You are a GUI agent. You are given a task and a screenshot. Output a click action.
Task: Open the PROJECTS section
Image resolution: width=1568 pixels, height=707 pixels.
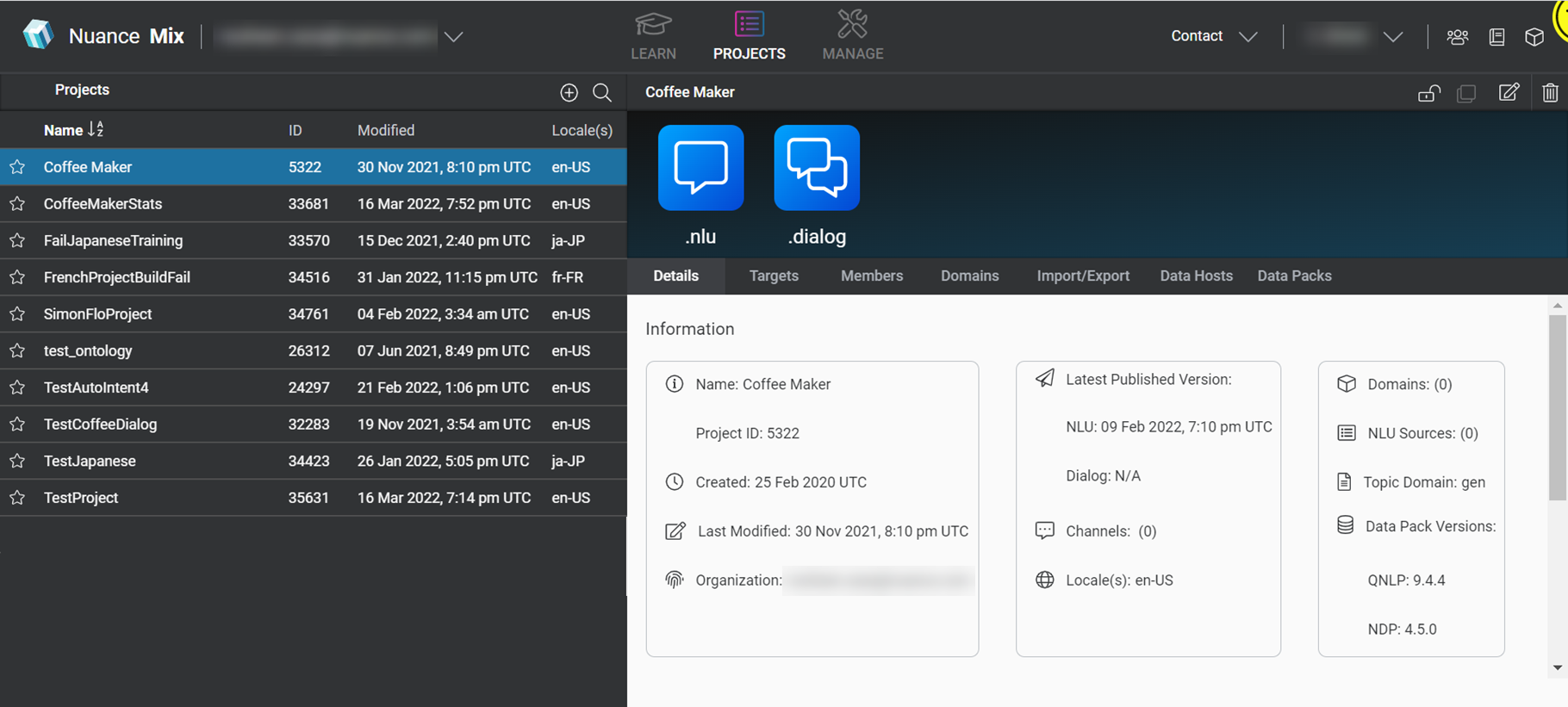pos(749,36)
